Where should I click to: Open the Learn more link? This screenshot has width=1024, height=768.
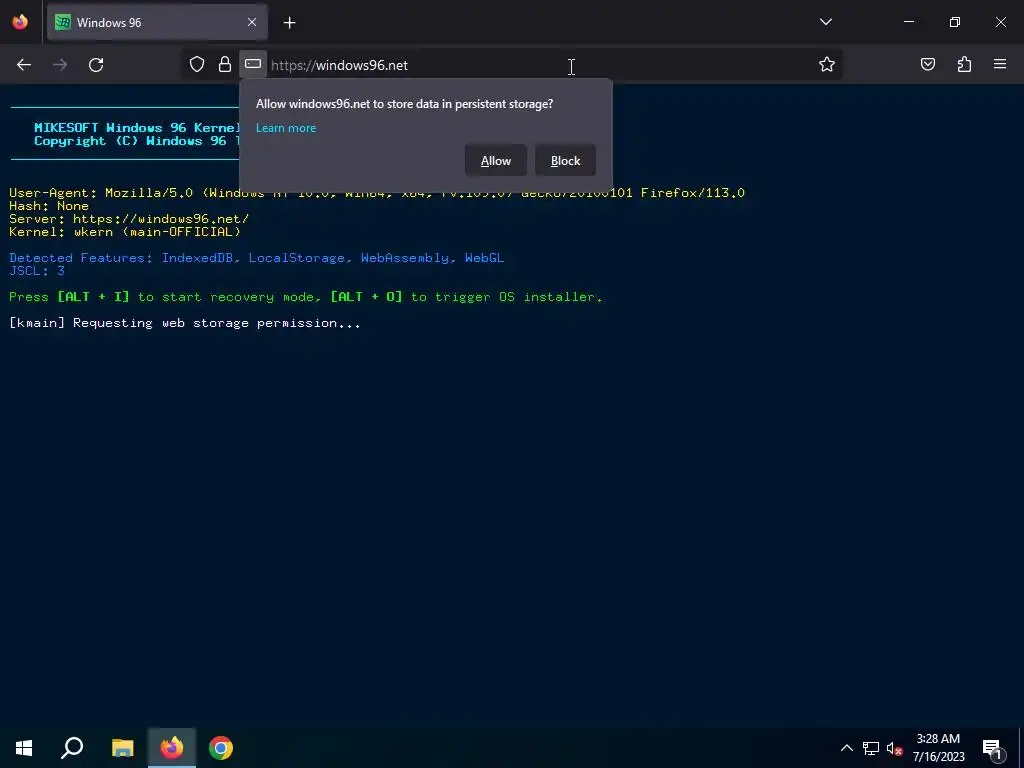285,128
